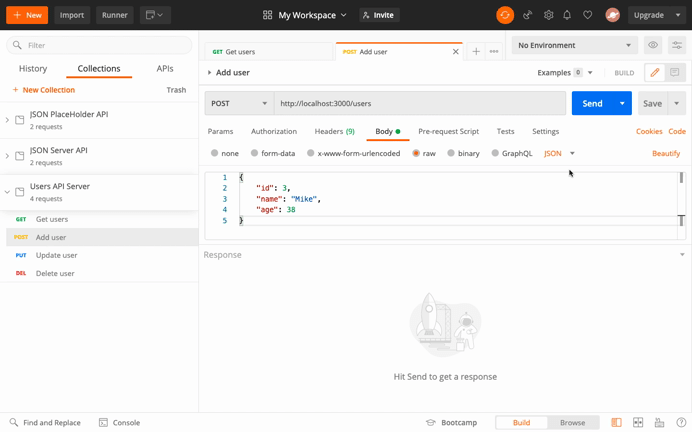
Task: Click the Import button
Action: coord(72,15)
